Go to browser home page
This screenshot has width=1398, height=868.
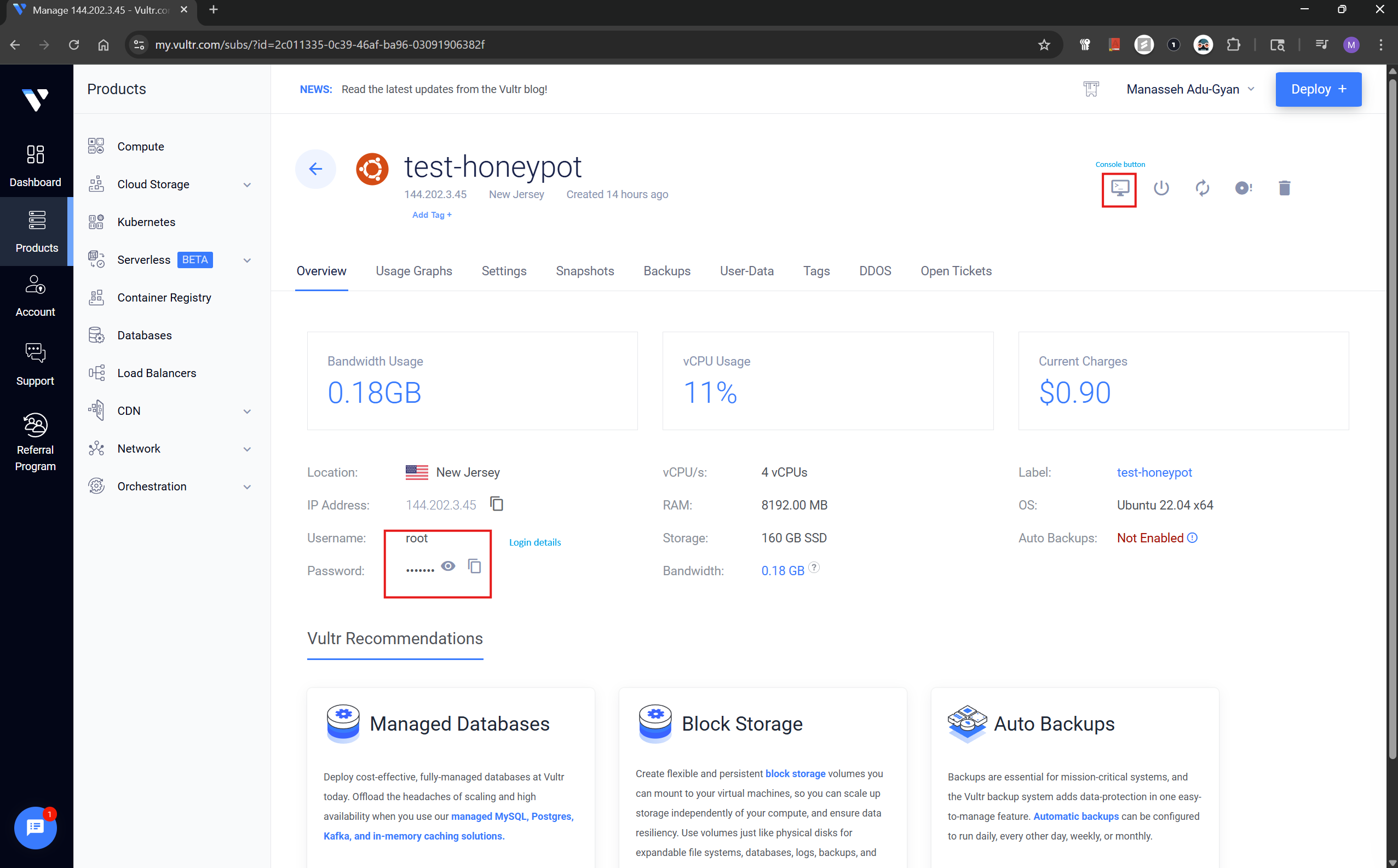coord(103,44)
